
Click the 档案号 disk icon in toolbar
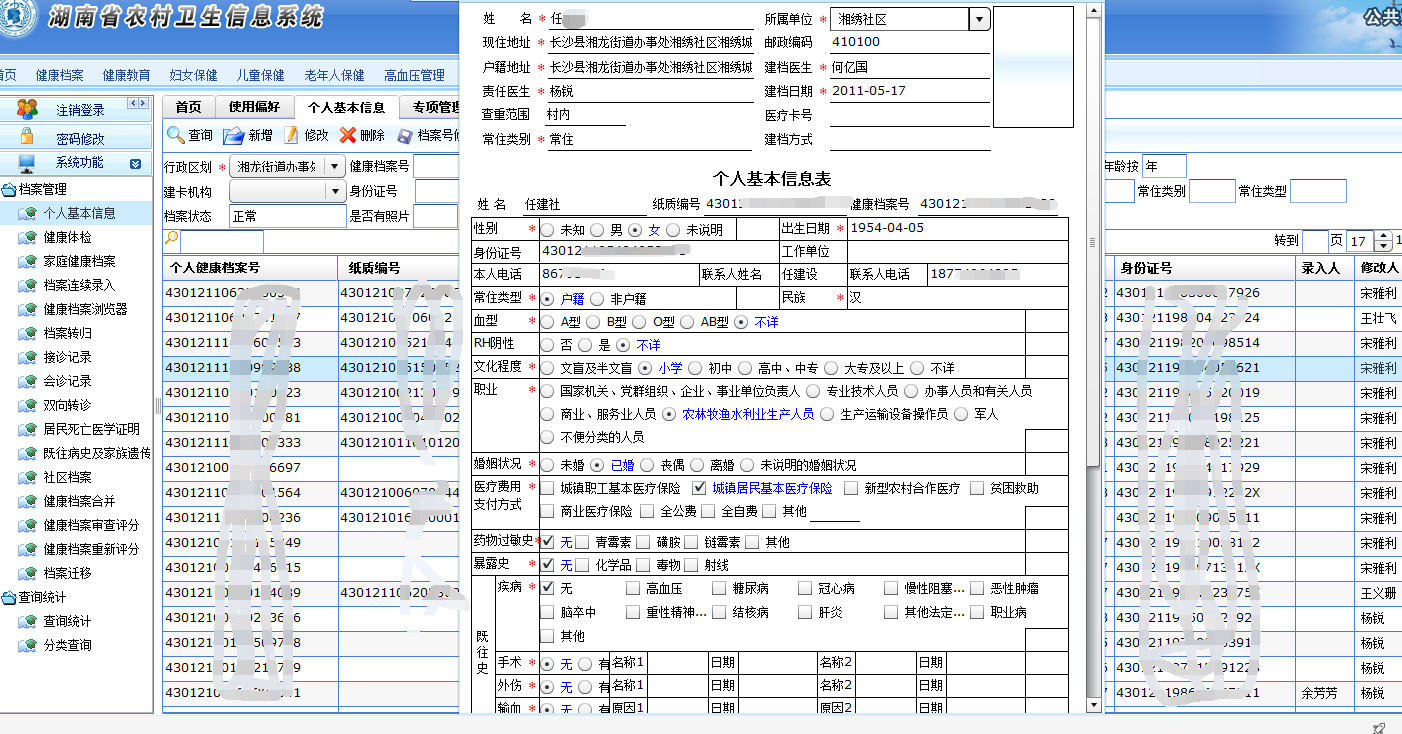[405, 136]
